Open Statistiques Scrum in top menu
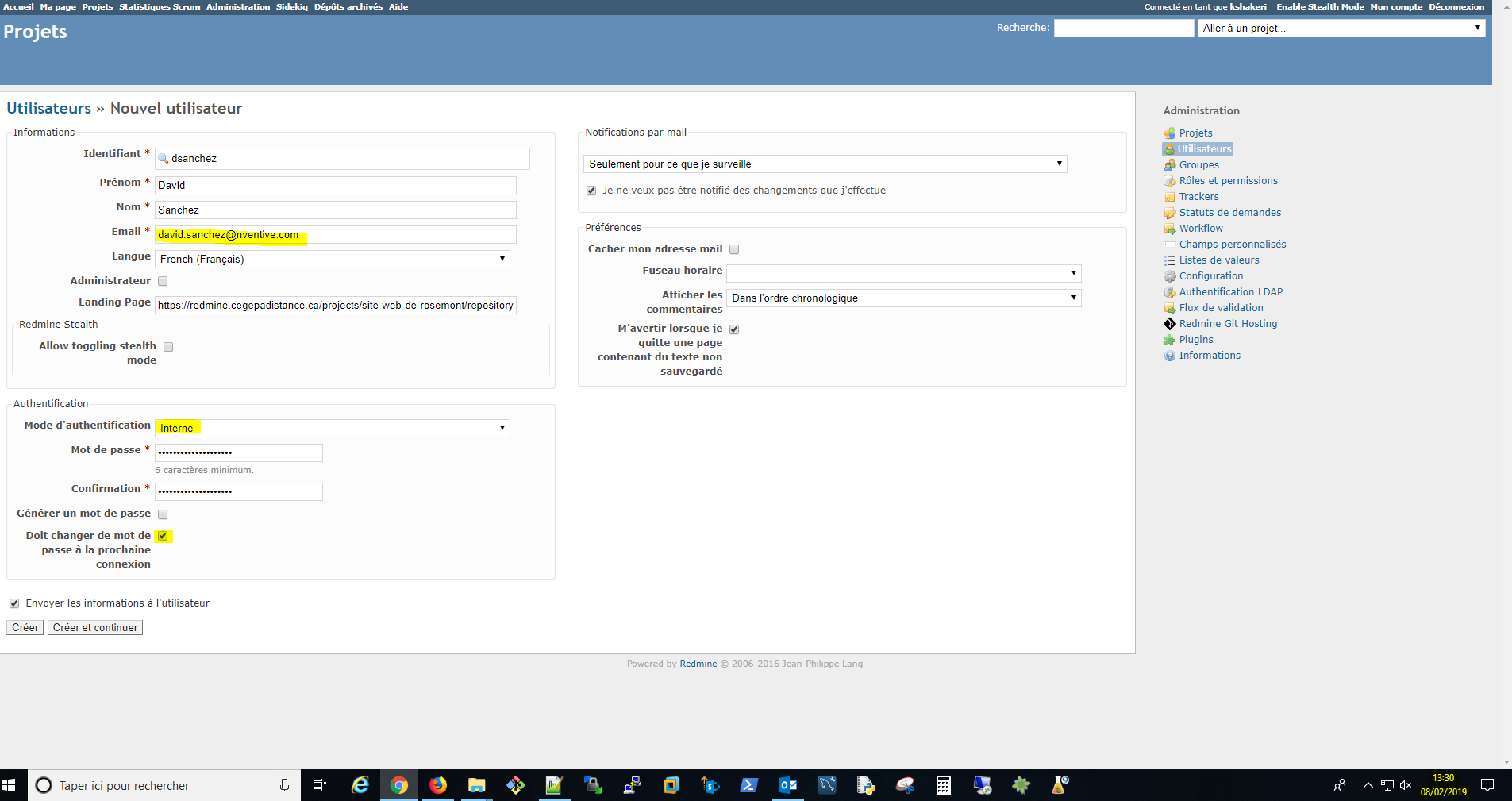 tap(160, 6)
